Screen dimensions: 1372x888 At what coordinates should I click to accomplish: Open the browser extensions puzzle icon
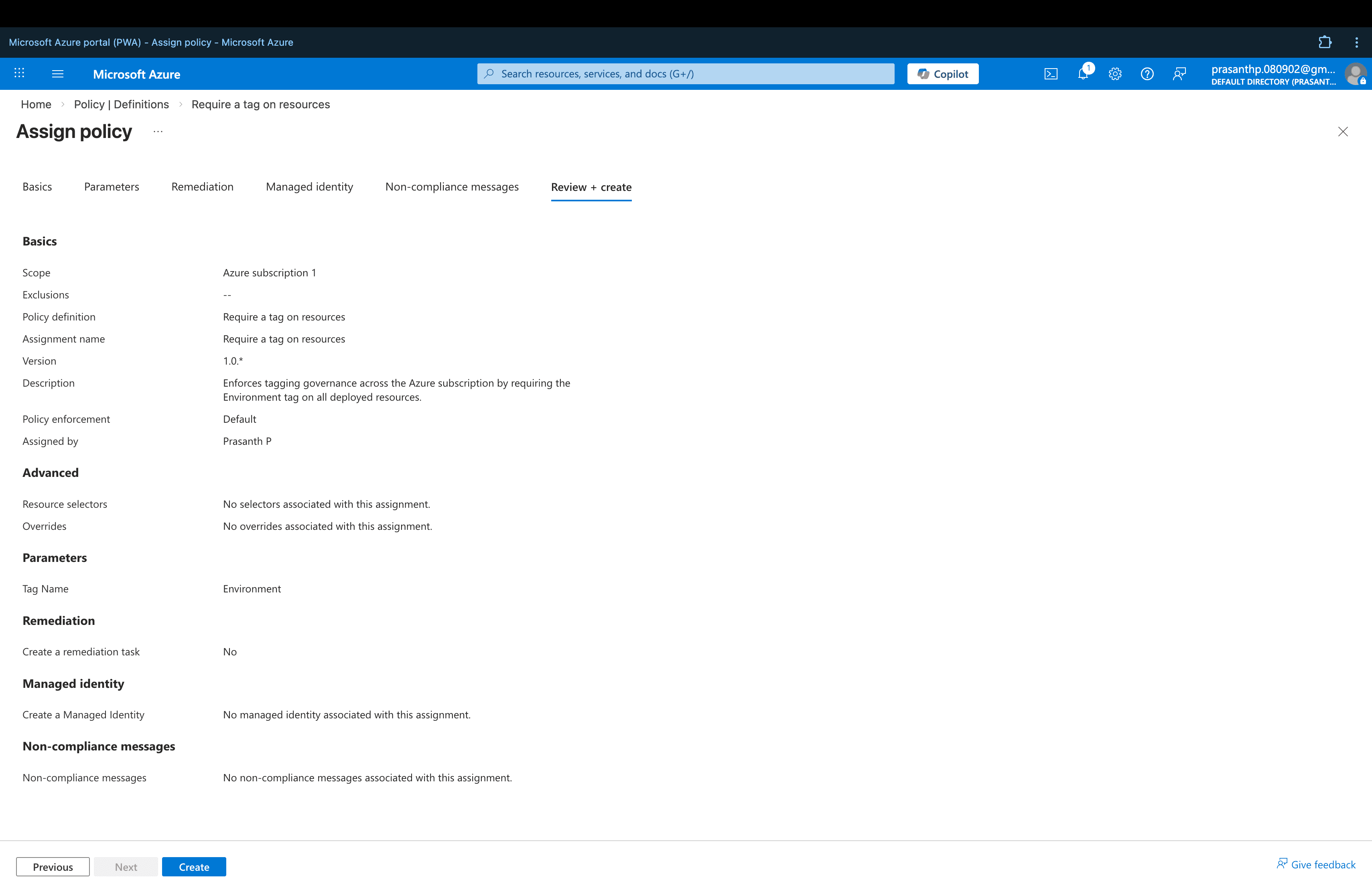coord(1325,42)
